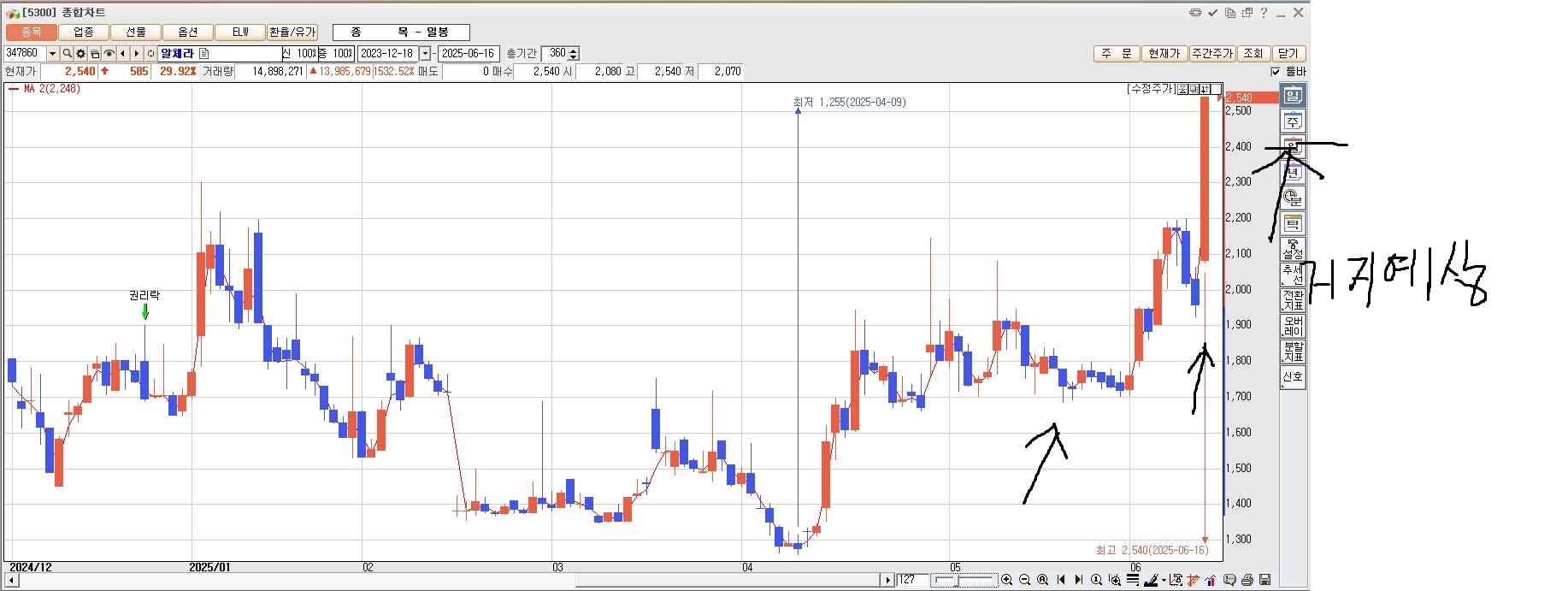Open the start date 2023-12-18 dropdown
This screenshot has height=591, width=1568.
(425, 54)
